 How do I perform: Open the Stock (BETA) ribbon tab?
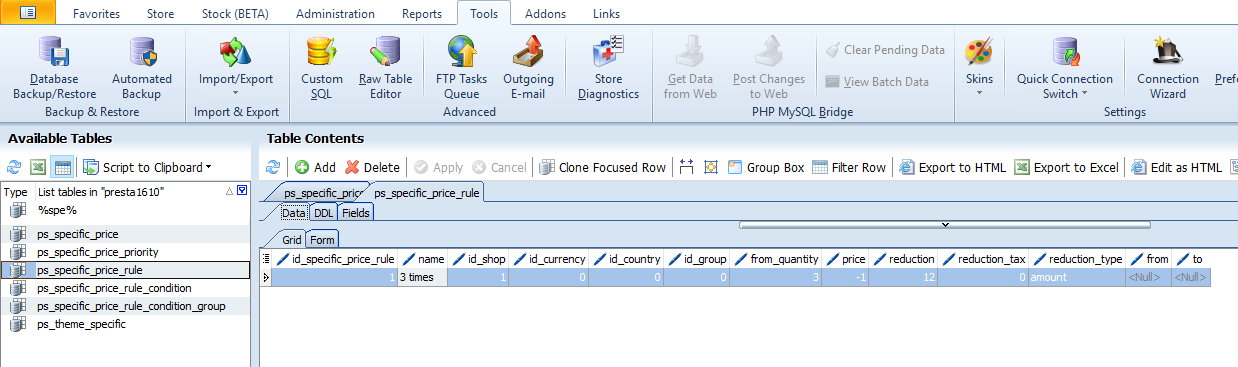234,14
